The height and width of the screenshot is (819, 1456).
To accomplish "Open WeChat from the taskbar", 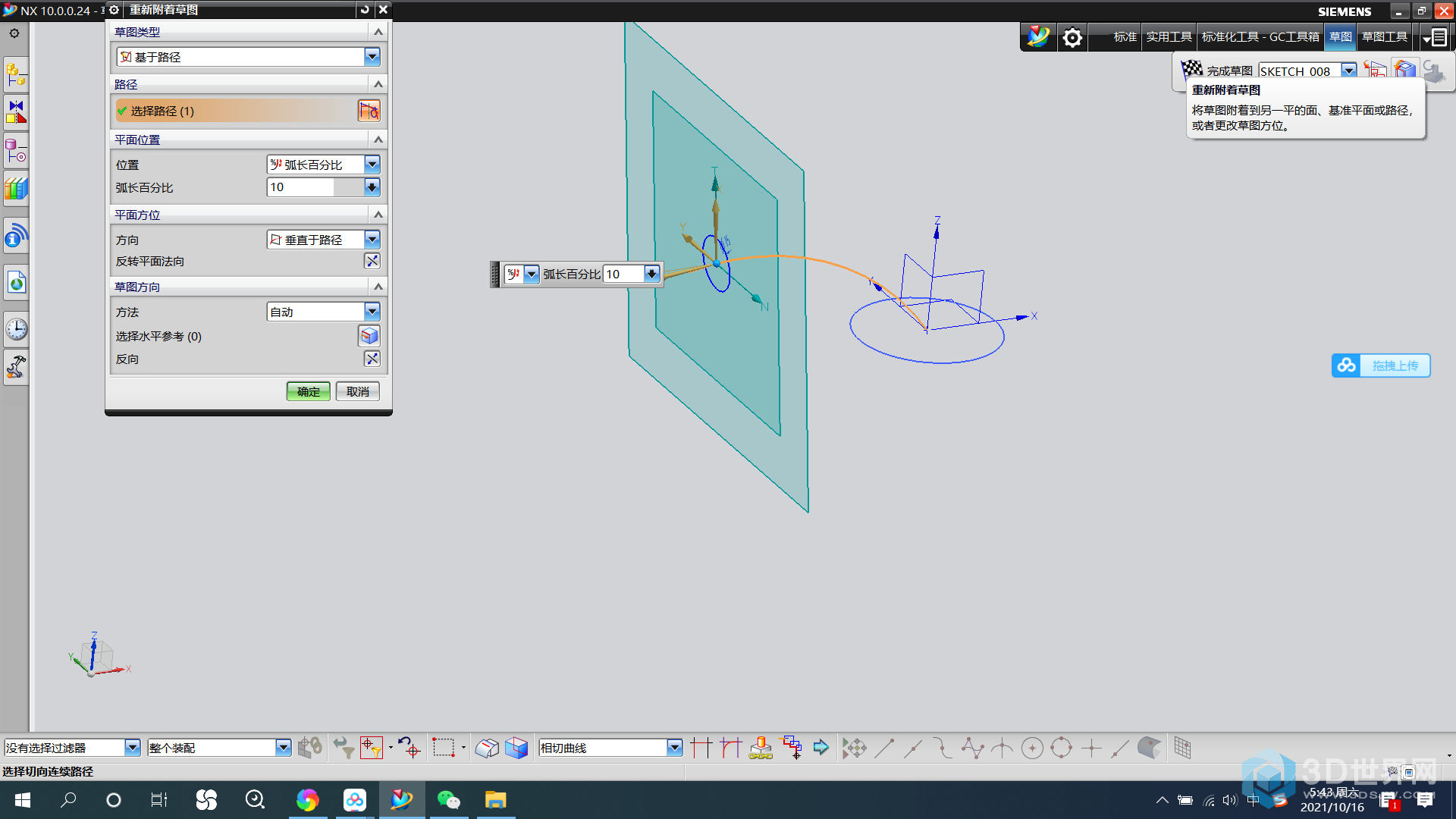I will [x=449, y=800].
